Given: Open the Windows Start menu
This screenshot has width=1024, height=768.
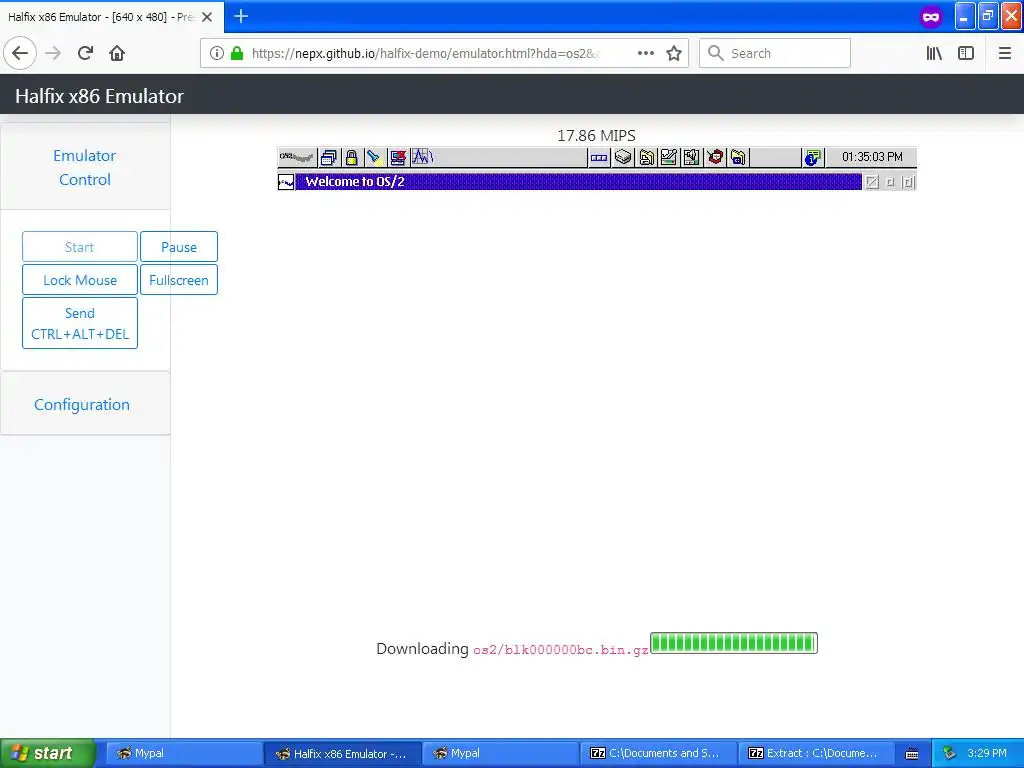Looking at the screenshot, I should [48, 753].
